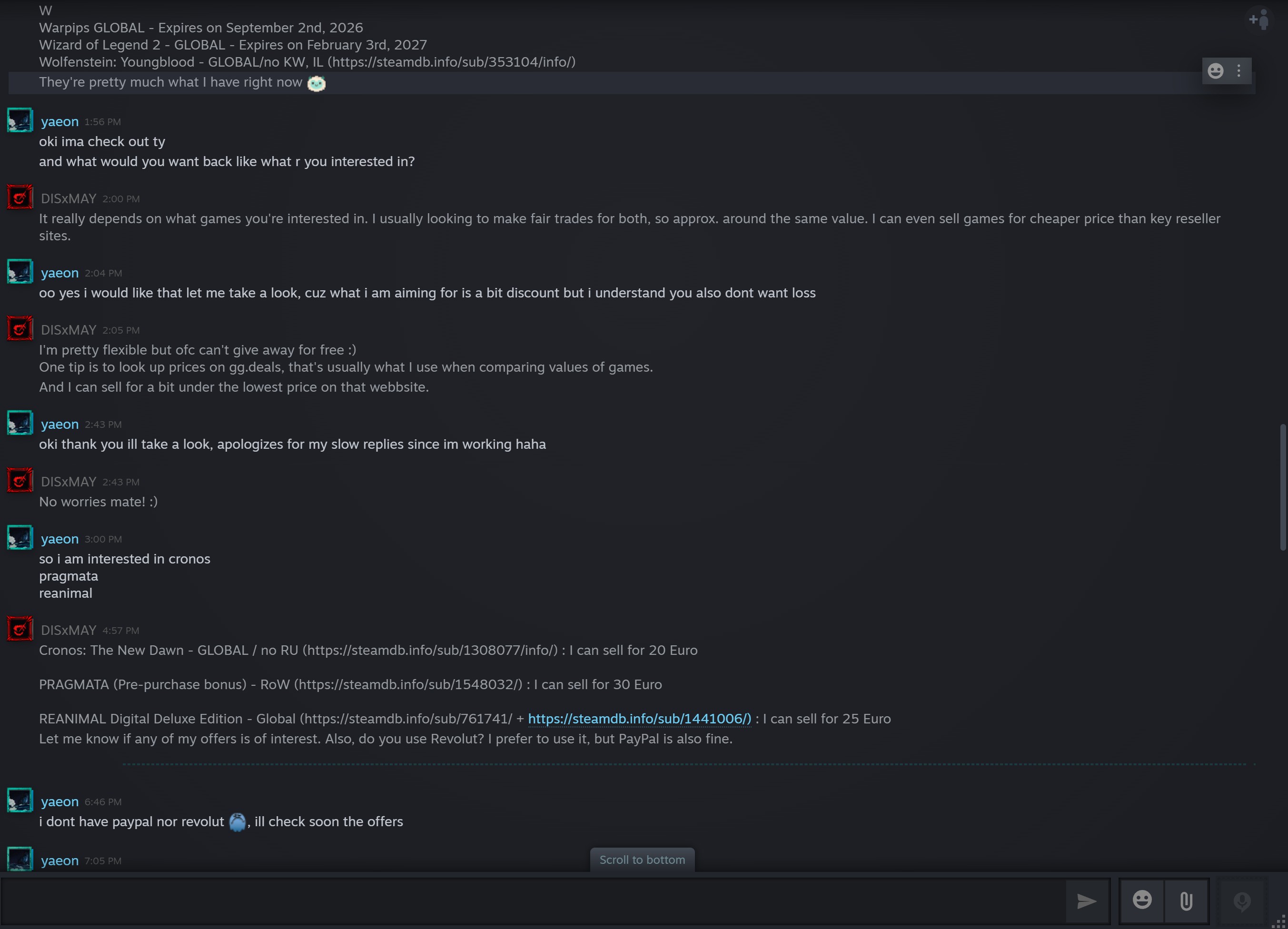Click the chat message input field
Image resolution: width=1288 pixels, height=929 pixels.
pos(532,901)
